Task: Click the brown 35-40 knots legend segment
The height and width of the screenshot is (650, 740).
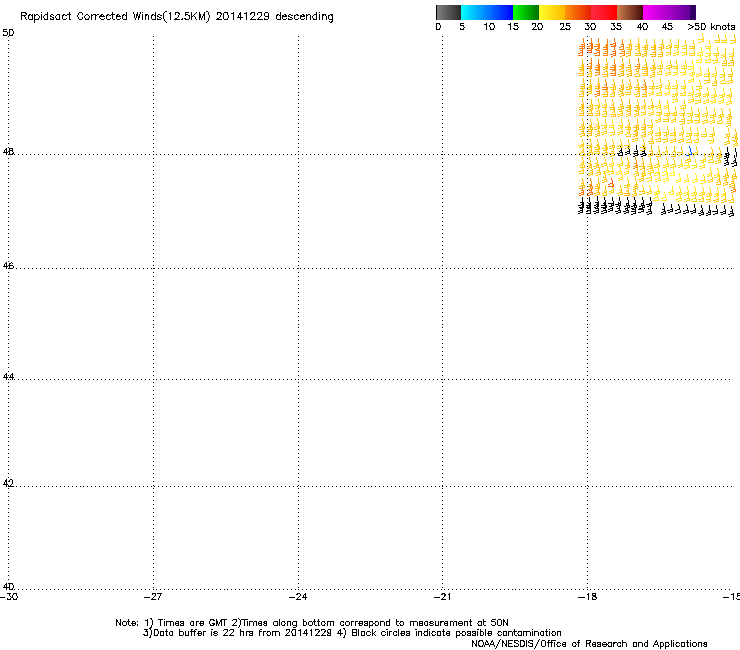Action: (x=630, y=12)
